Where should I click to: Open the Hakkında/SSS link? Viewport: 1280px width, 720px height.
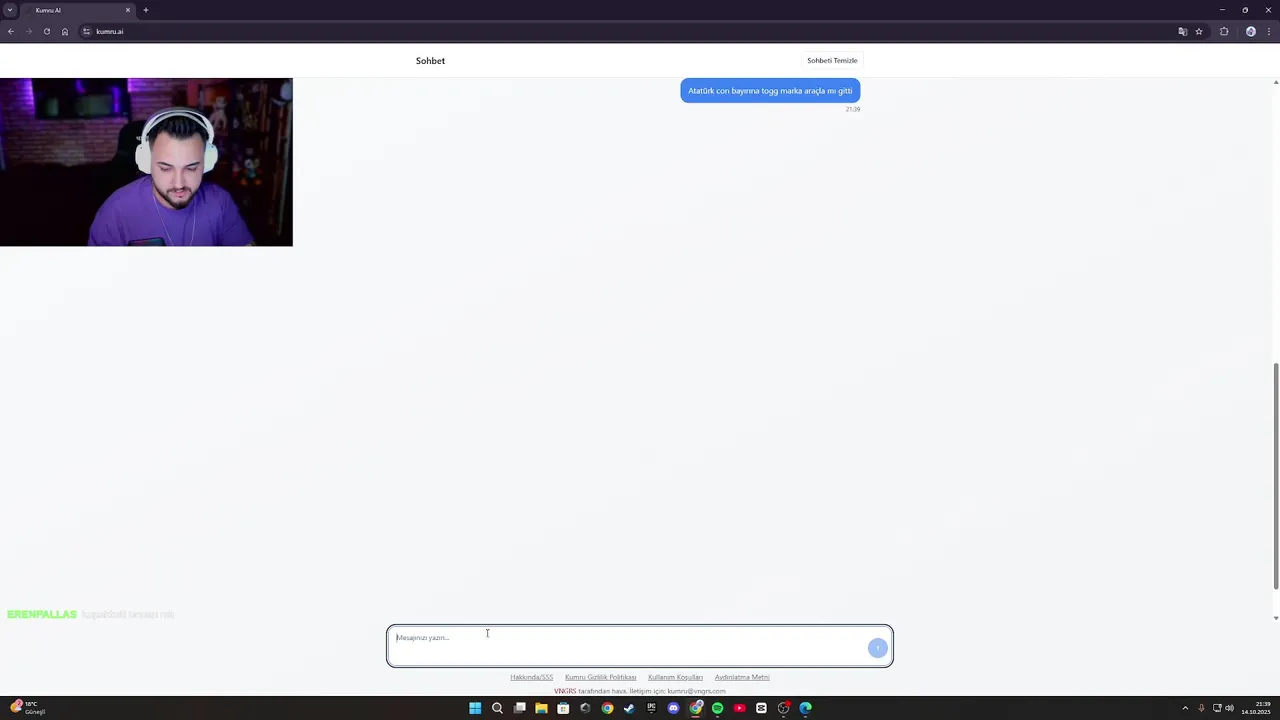(531, 677)
